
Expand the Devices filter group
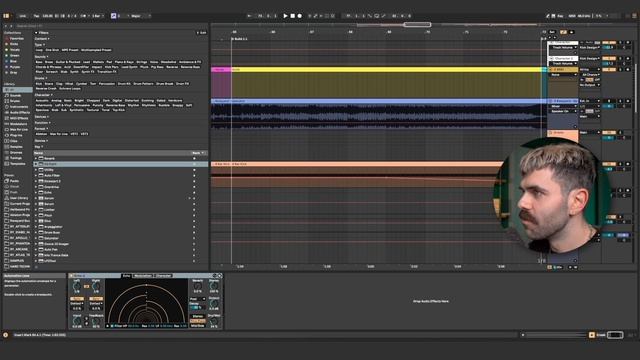pos(42,117)
